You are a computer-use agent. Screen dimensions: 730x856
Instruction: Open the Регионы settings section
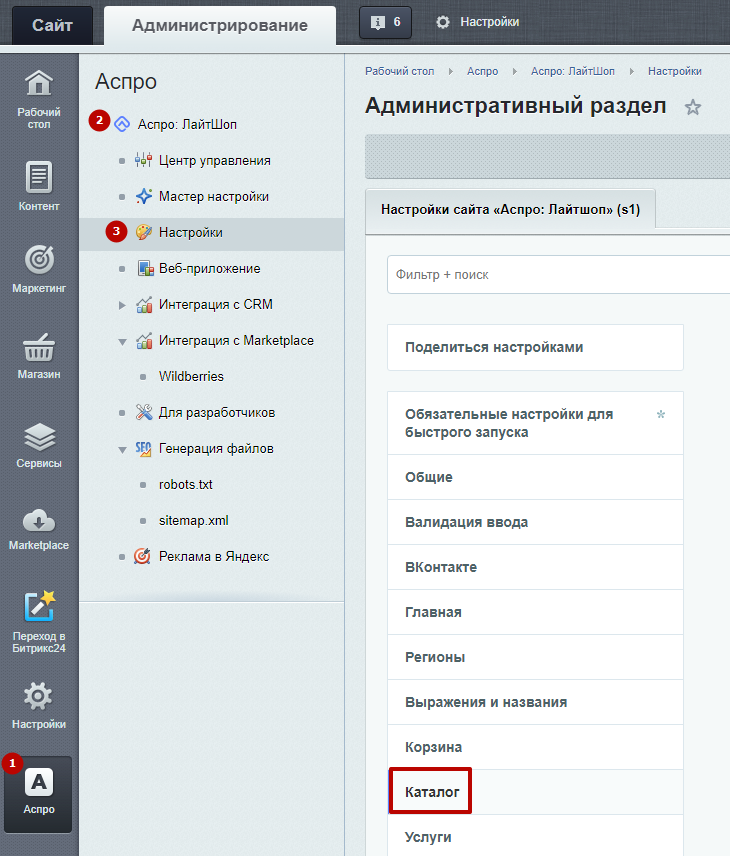point(535,657)
